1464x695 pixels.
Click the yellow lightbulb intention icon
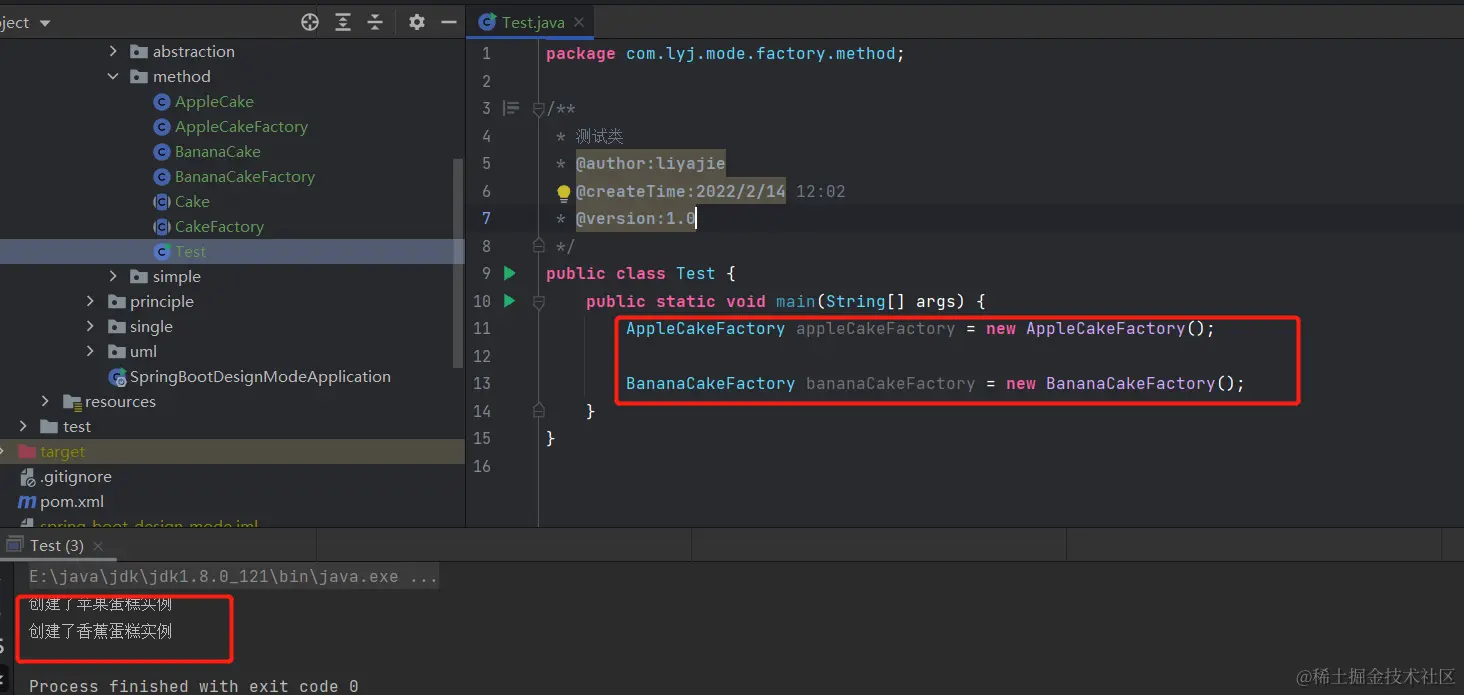tap(563, 192)
